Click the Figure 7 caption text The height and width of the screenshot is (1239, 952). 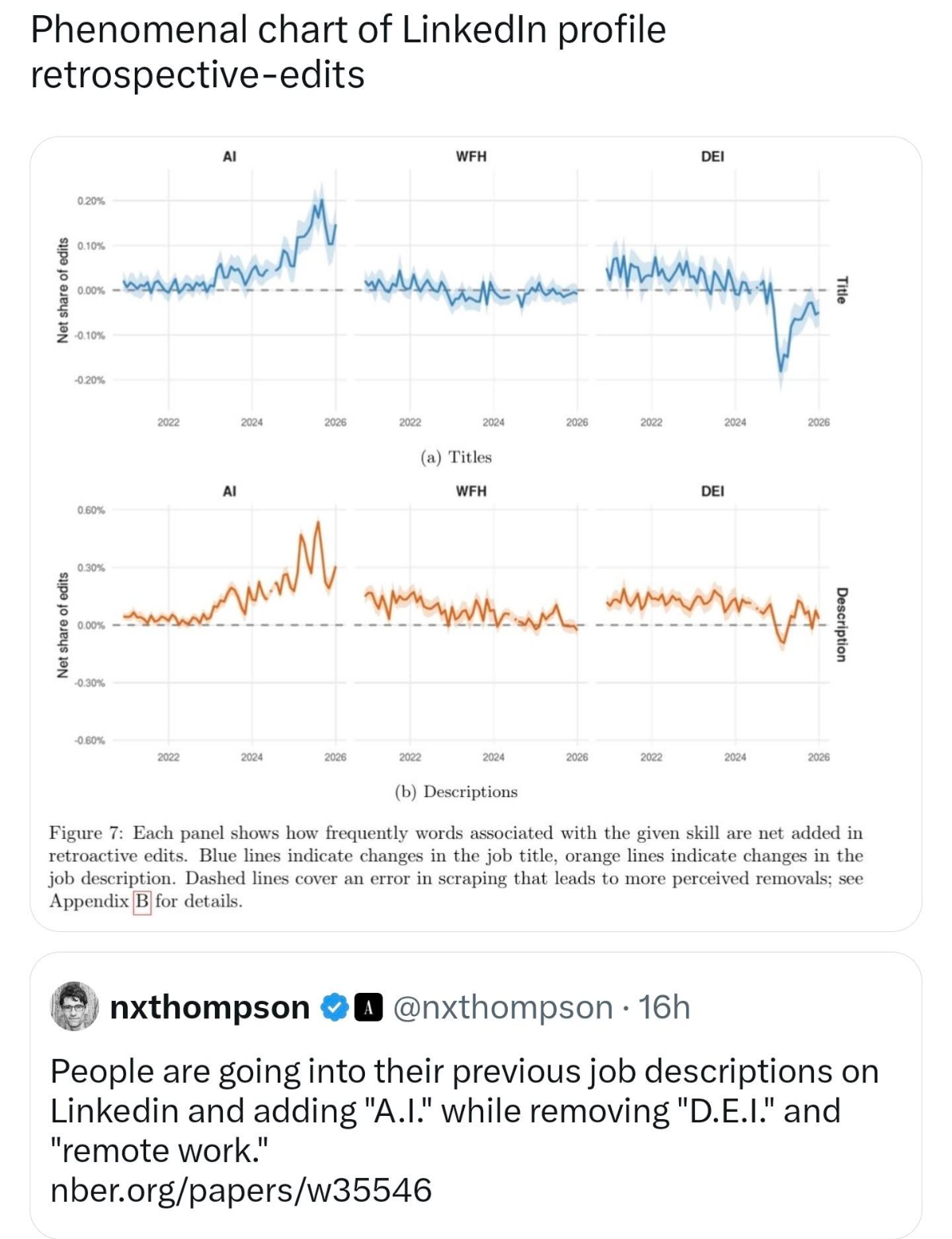pyautogui.click(x=456, y=868)
